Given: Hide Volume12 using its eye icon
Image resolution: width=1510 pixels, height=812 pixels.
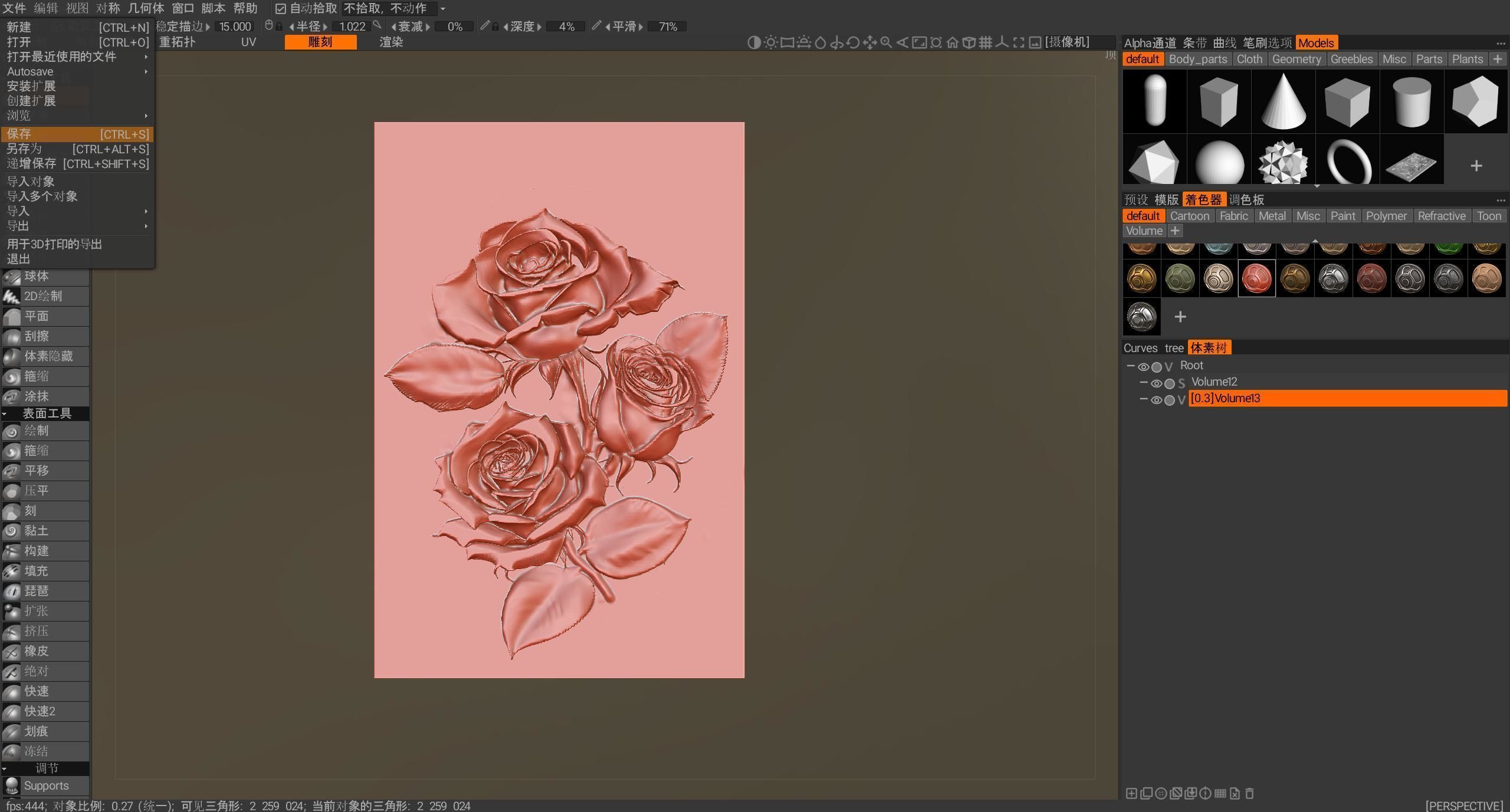Looking at the screenshot, I should pos(1157,383).
